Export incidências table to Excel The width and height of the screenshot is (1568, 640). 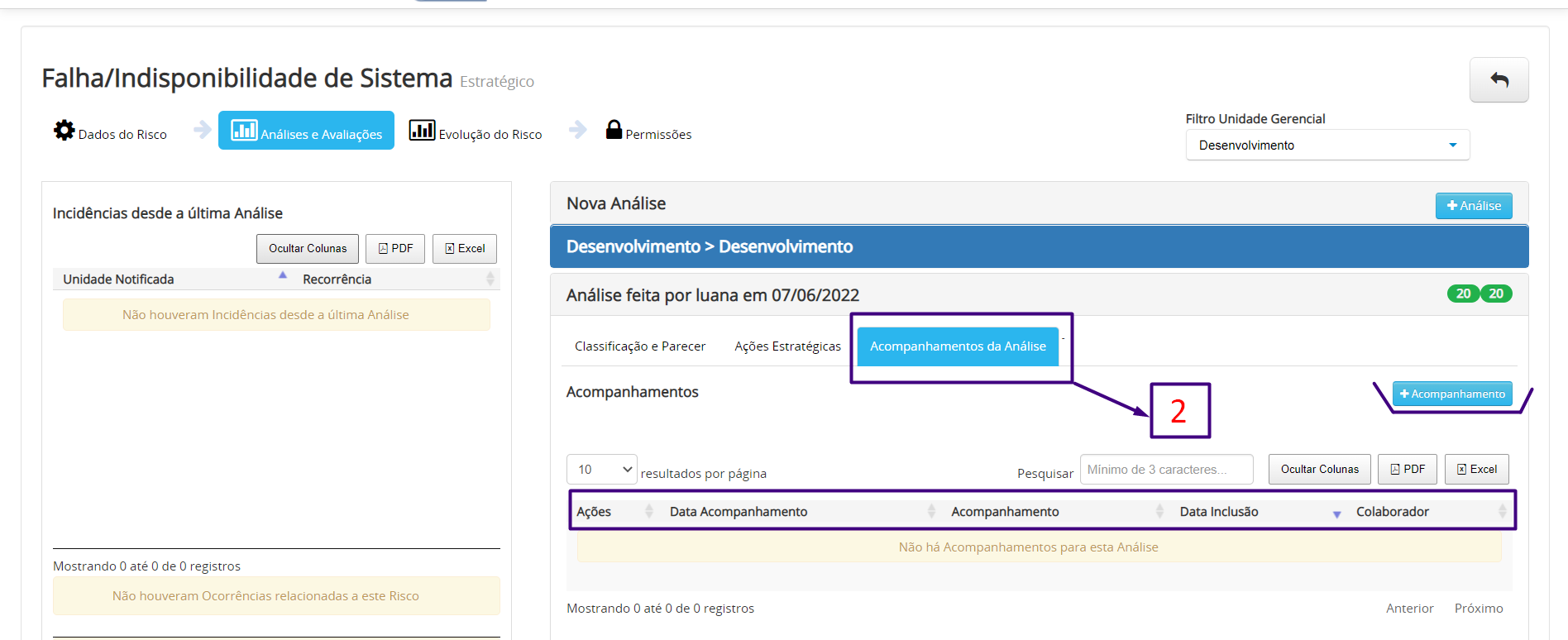(x=465, y=248)
